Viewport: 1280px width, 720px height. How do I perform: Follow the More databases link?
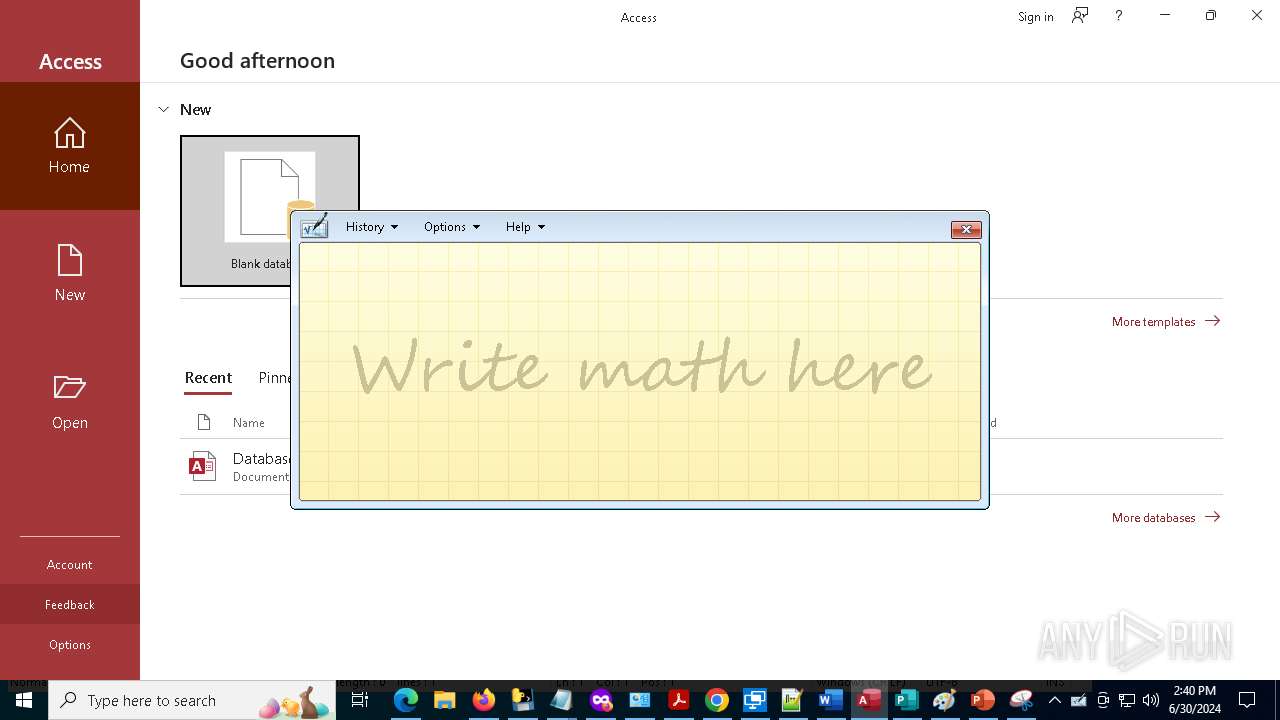coord(1166,517)
